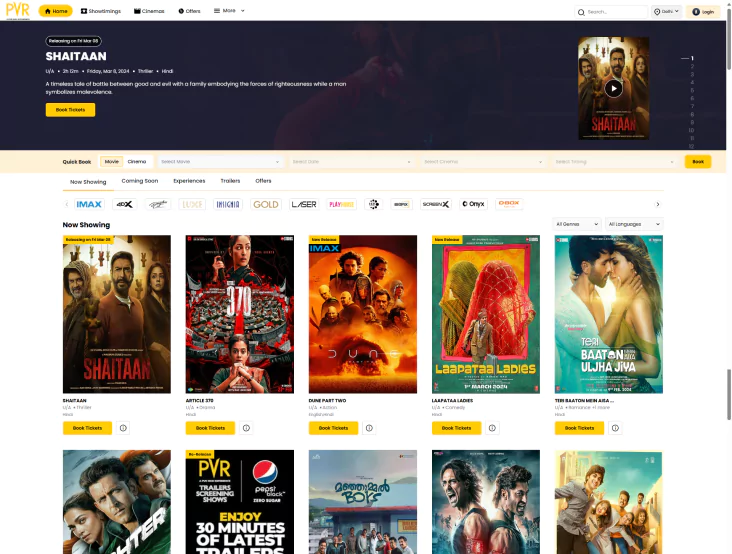Select the Onyx format logo
This screenshot has width=732, height=554.
pyautogui.click(x=473, y=204)
